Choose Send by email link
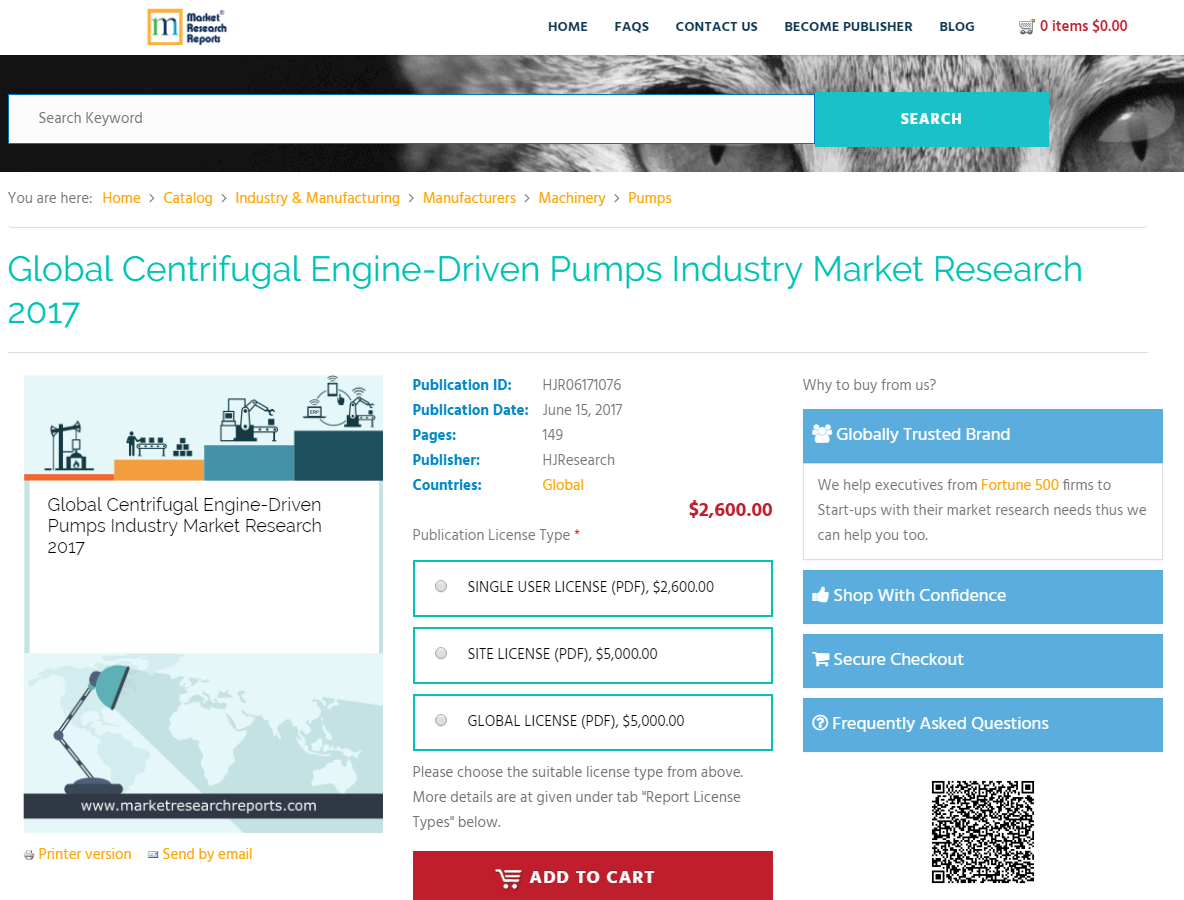The image size is (1184, 900). tap(207, 854)
